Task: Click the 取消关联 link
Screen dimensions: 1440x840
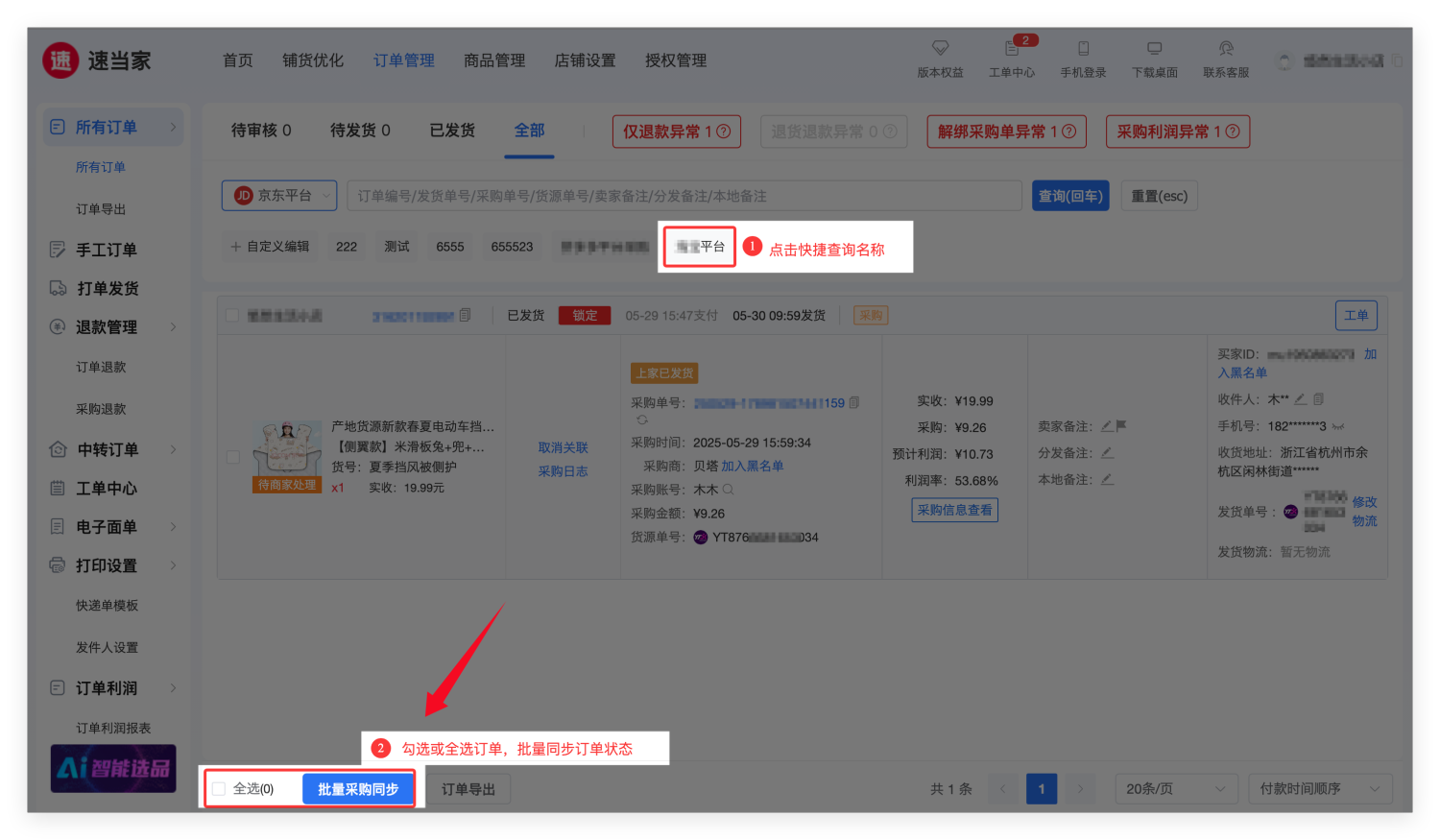Action: tap(563, 447)
